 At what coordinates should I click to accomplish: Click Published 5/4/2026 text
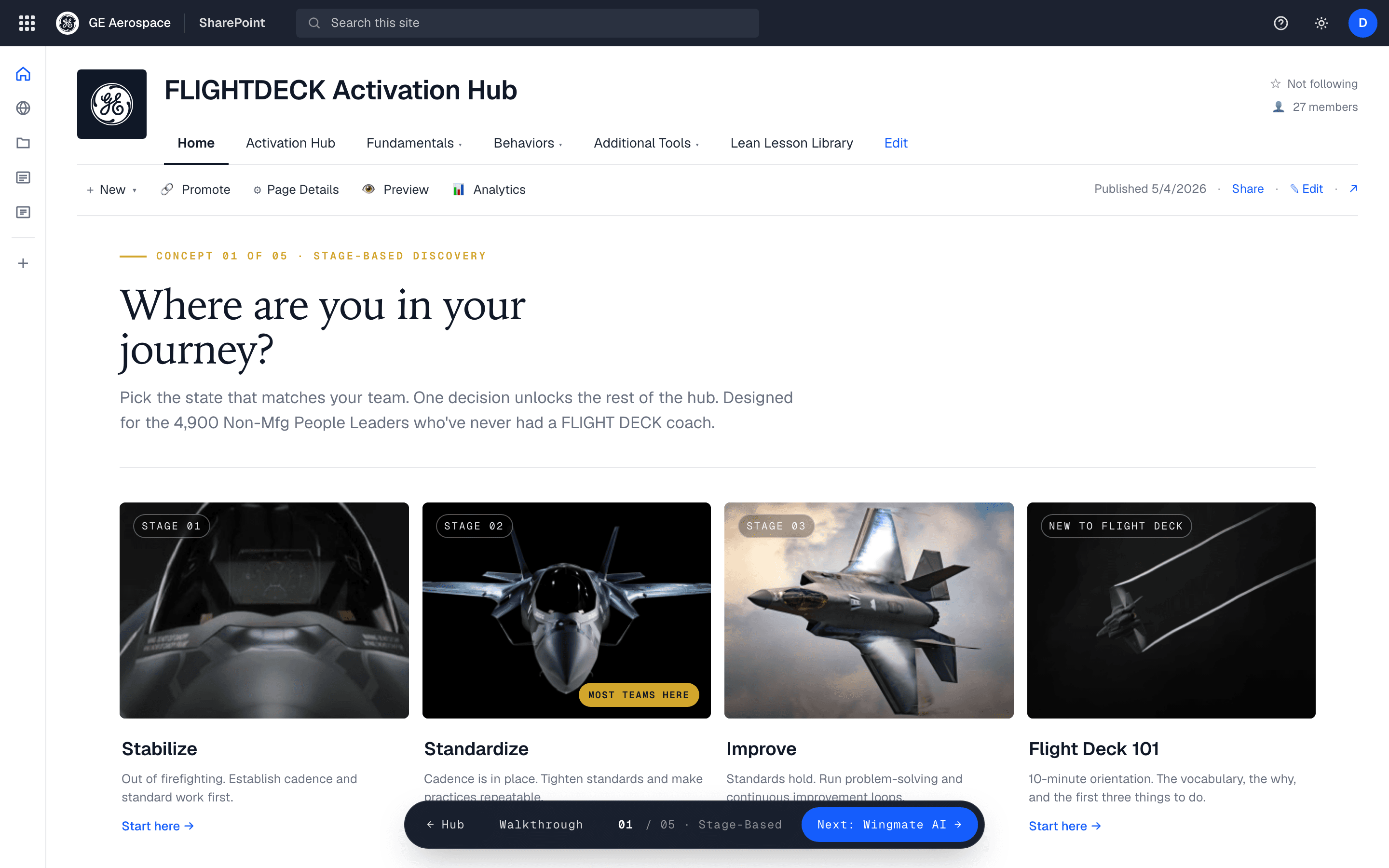coord(1150,189)
